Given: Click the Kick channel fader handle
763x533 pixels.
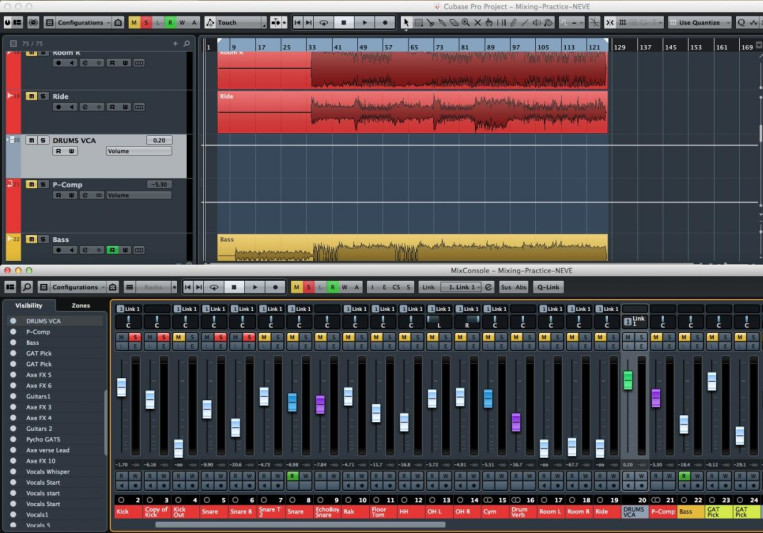Looking at the screenshot, I should point(122,387).
